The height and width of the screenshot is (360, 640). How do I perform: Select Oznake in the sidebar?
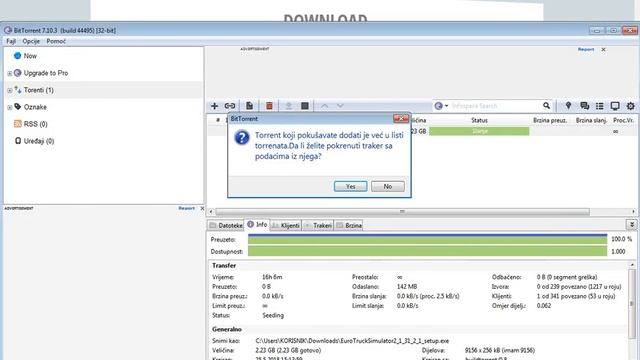(35, 107)
